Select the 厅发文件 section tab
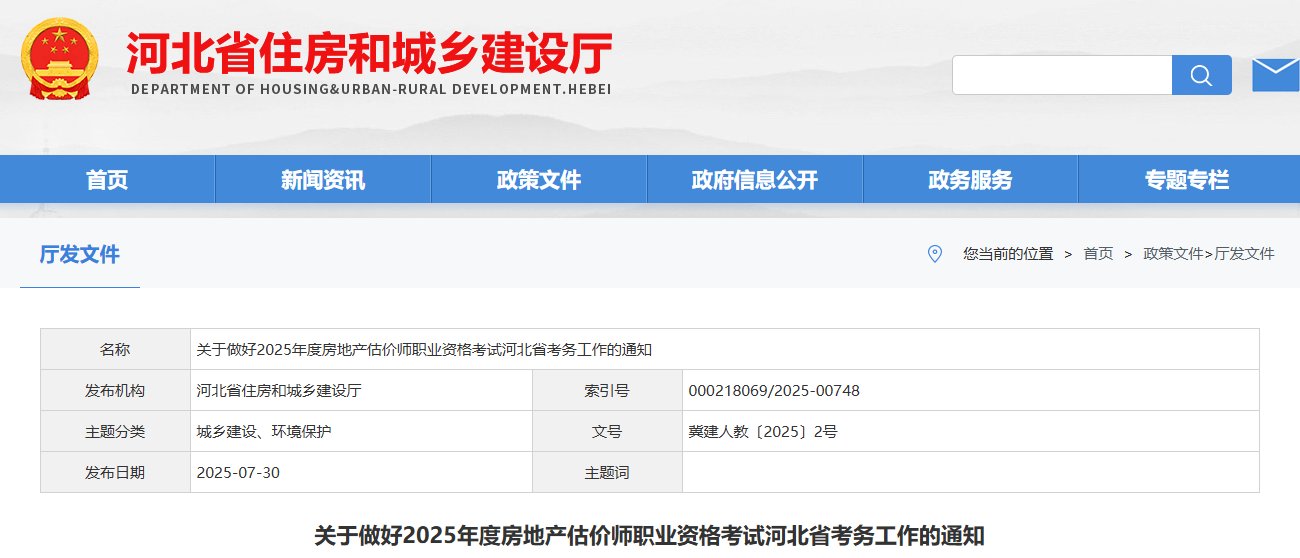Image resolution: width=1300 pixels, height=558 pixels. (x=80, y=254)
